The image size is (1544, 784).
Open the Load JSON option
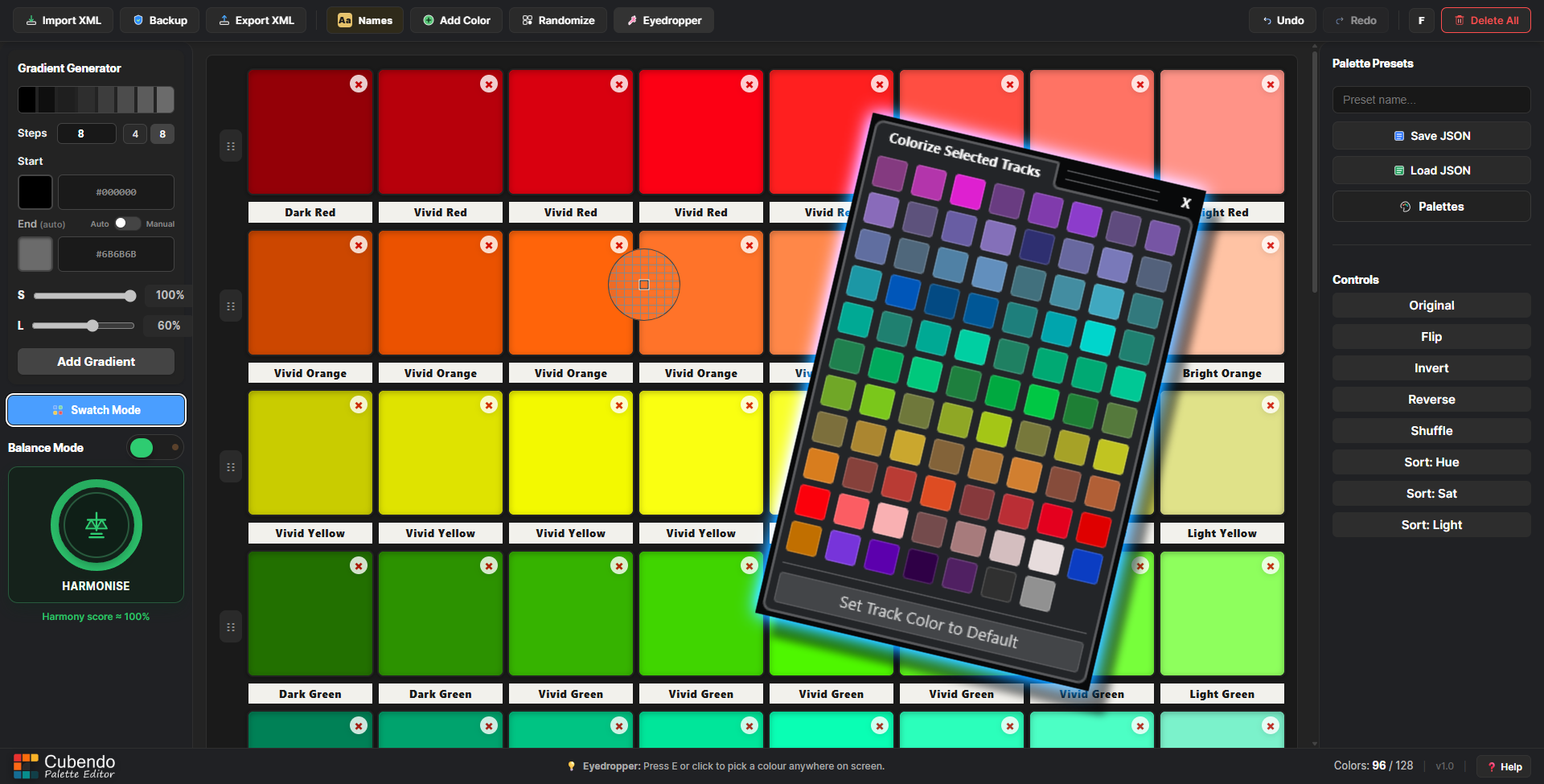[x=1431, y=170]
